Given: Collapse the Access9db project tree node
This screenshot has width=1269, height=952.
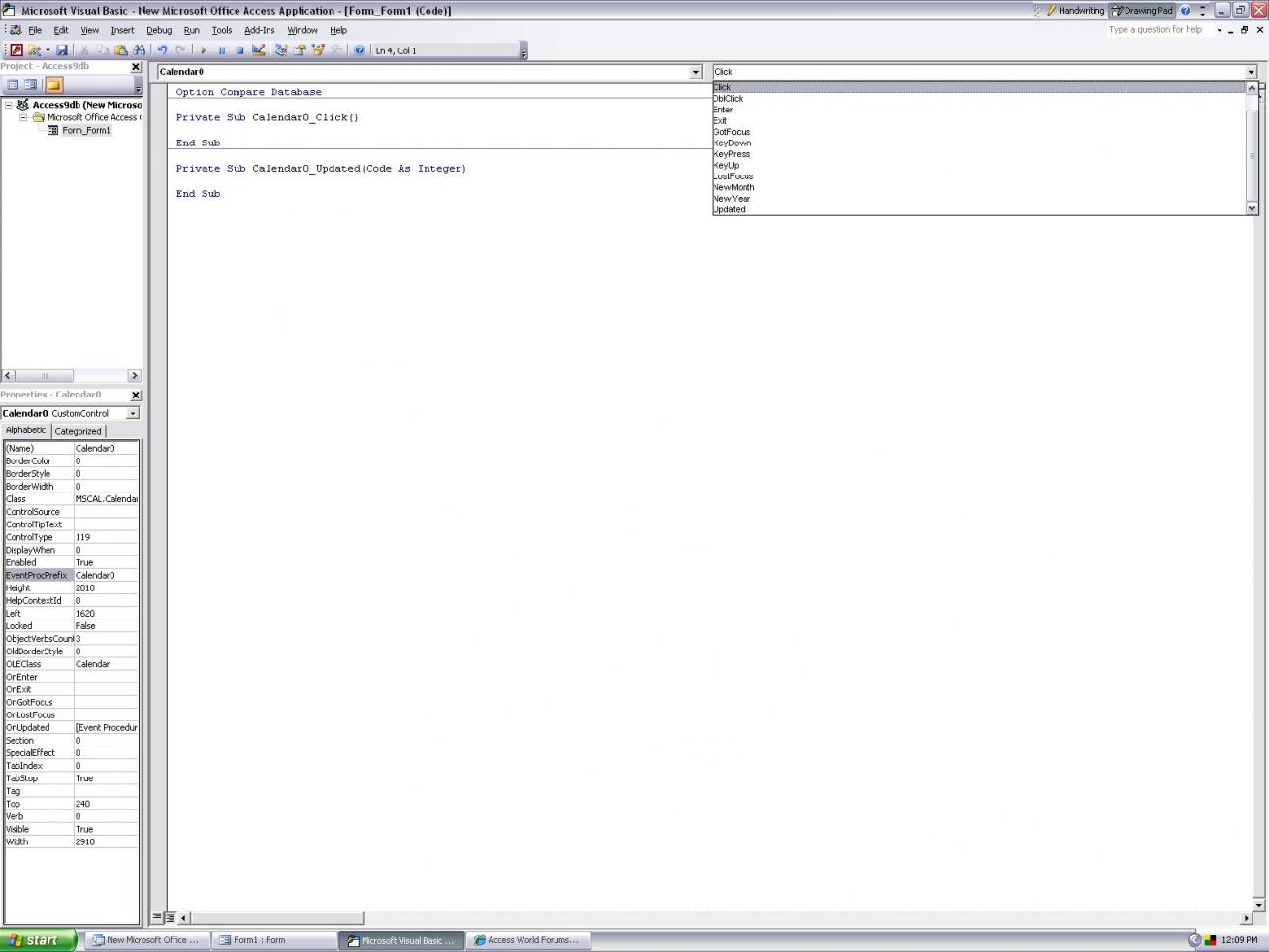Looking at the screenshot, I should (9, 105).
